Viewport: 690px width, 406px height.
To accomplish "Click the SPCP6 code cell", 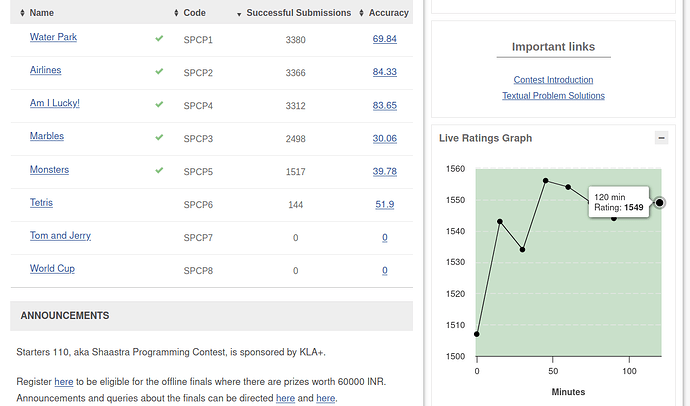I will pyautogui.click(x=198, y=205).
